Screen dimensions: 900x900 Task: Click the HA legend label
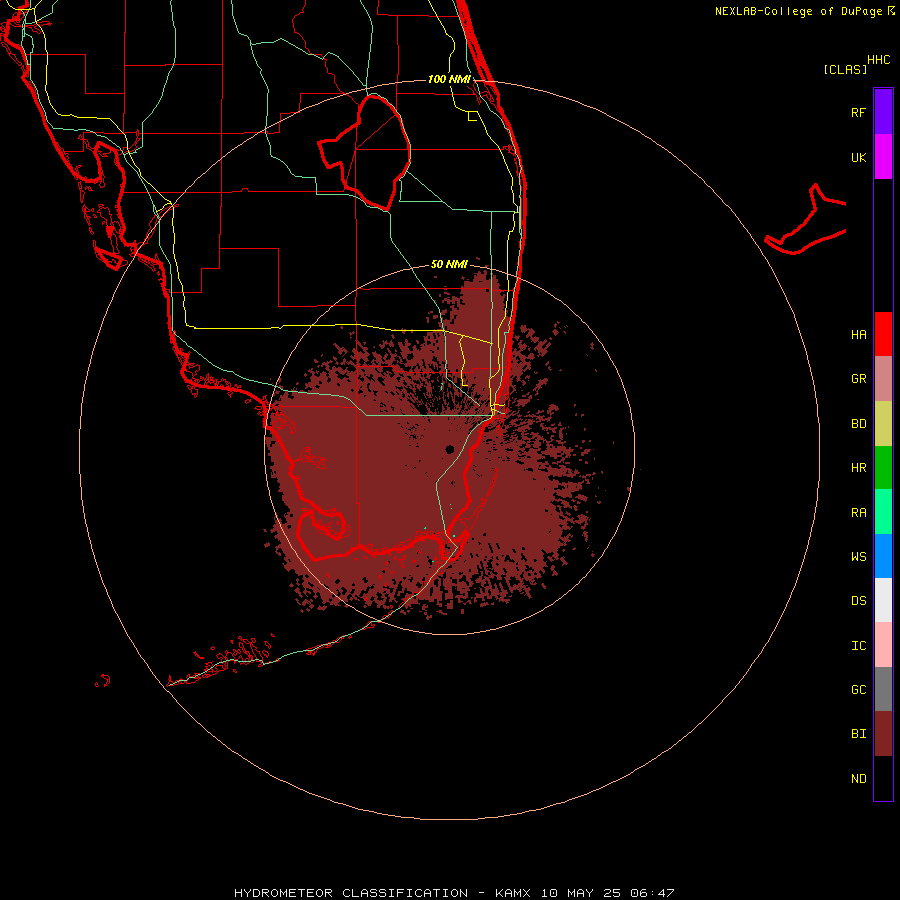[858, 334]
